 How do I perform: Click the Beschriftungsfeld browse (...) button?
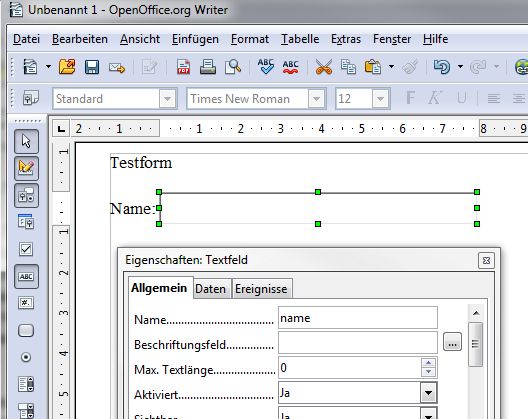(452, 342)
